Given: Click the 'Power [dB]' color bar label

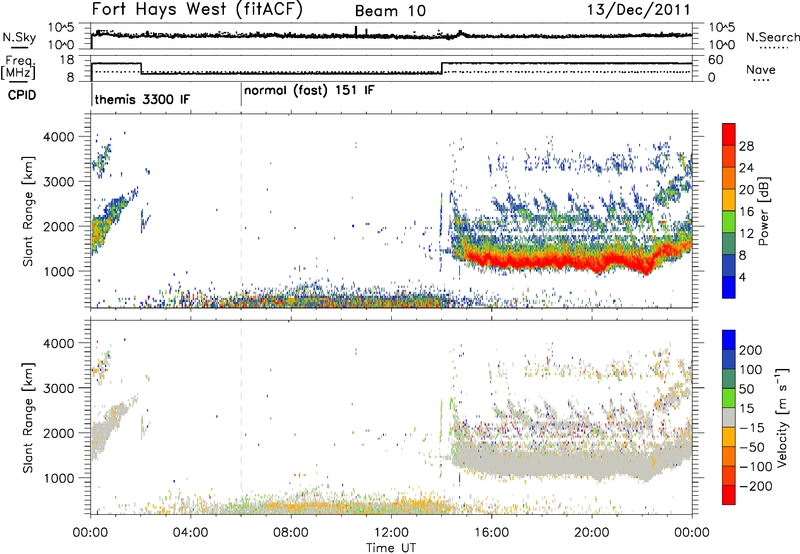Looking at the screenshot, I should [764, 211].
